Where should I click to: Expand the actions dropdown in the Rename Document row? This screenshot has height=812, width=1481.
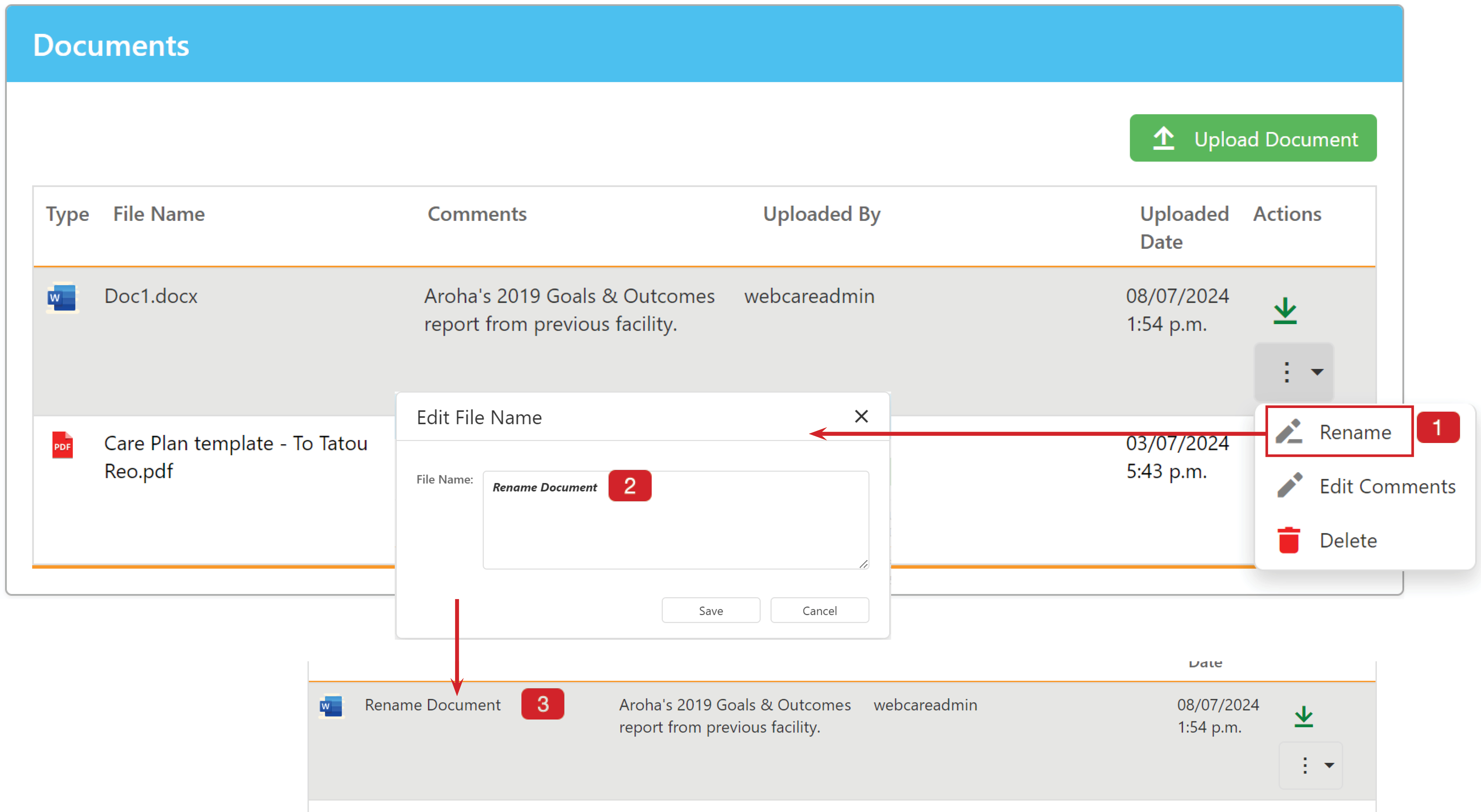(1311, 765)
